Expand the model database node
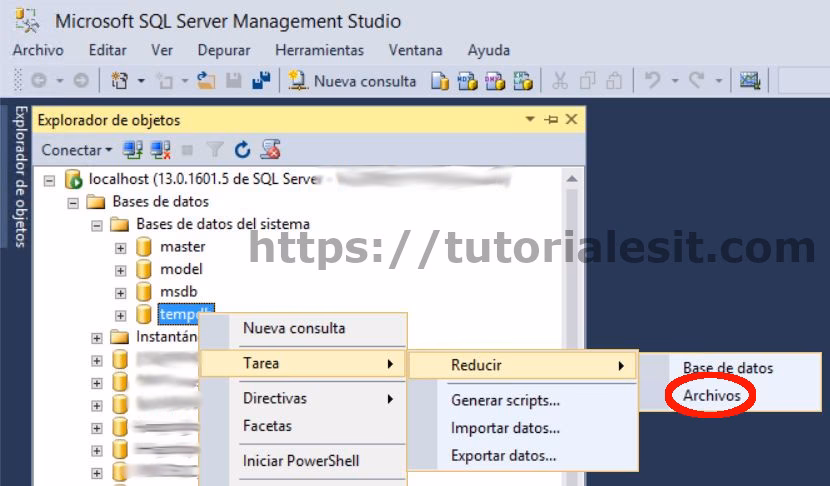Image resolution: width=830 pixels, height=486 pixels. tap(121, 271)
